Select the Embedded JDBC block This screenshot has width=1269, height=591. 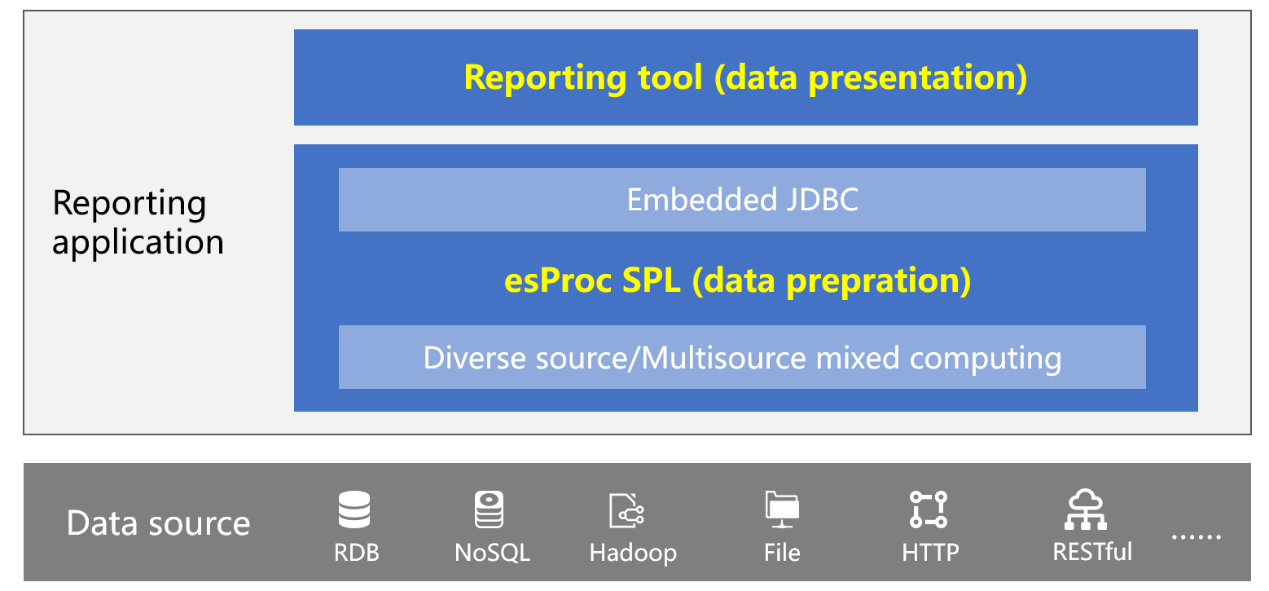tap(742, 200)
